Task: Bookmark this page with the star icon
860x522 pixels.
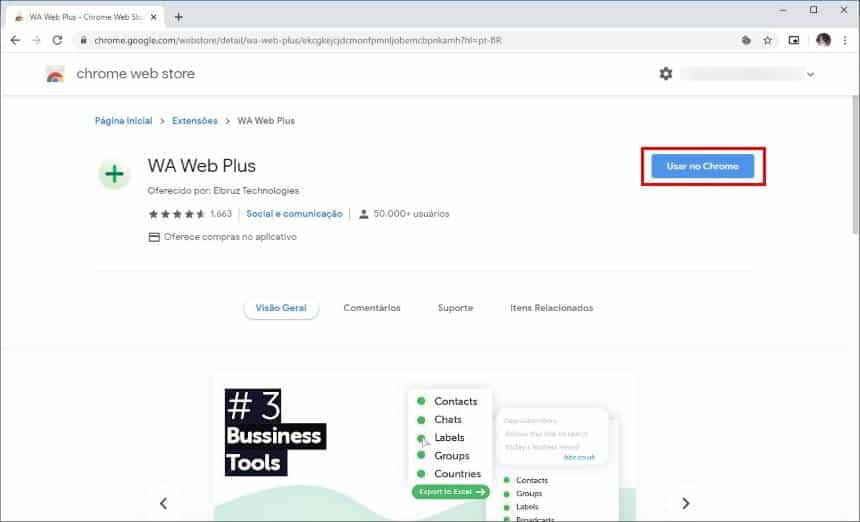Action: [767, 40]
